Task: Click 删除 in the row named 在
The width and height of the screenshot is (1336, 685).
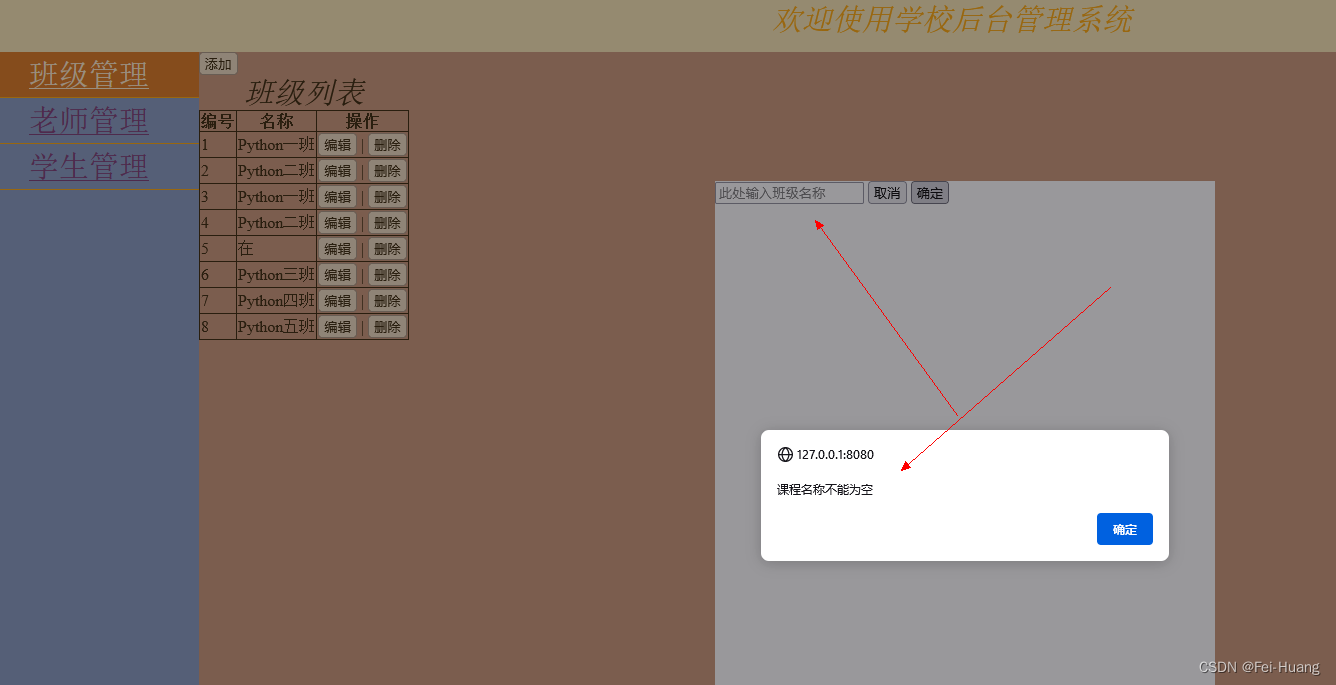Action: (x=387, y=249)
